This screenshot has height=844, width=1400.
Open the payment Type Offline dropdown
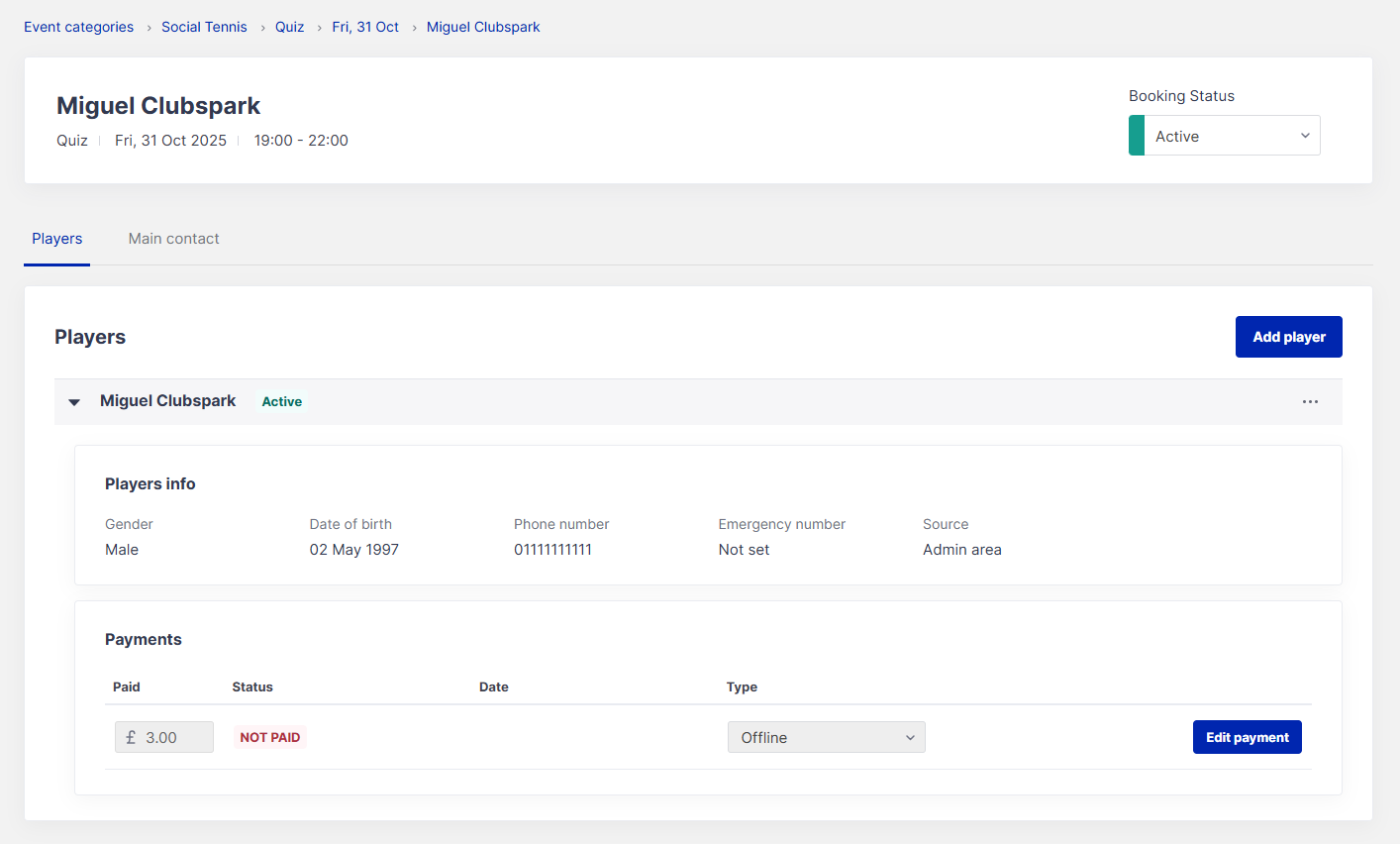tap(826, 737)
